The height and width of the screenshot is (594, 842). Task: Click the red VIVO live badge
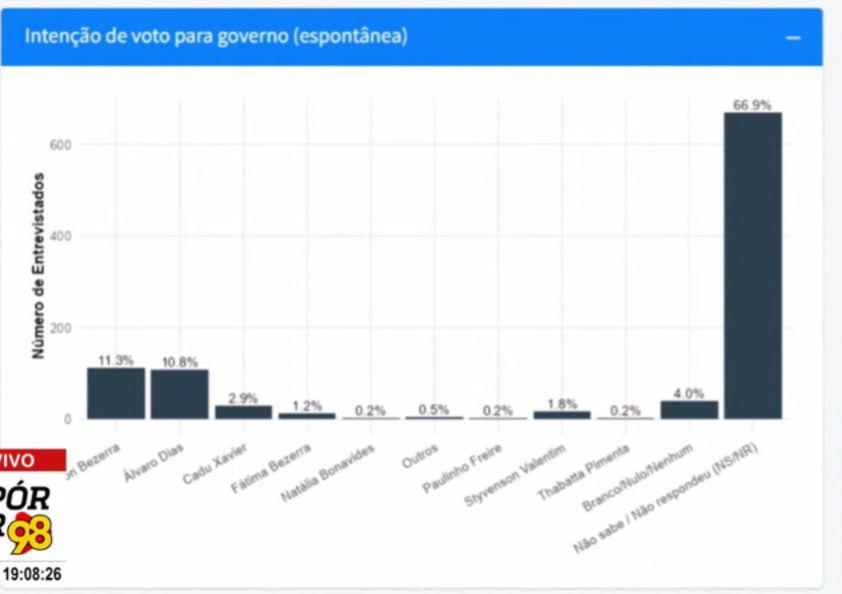coord(30,460)
